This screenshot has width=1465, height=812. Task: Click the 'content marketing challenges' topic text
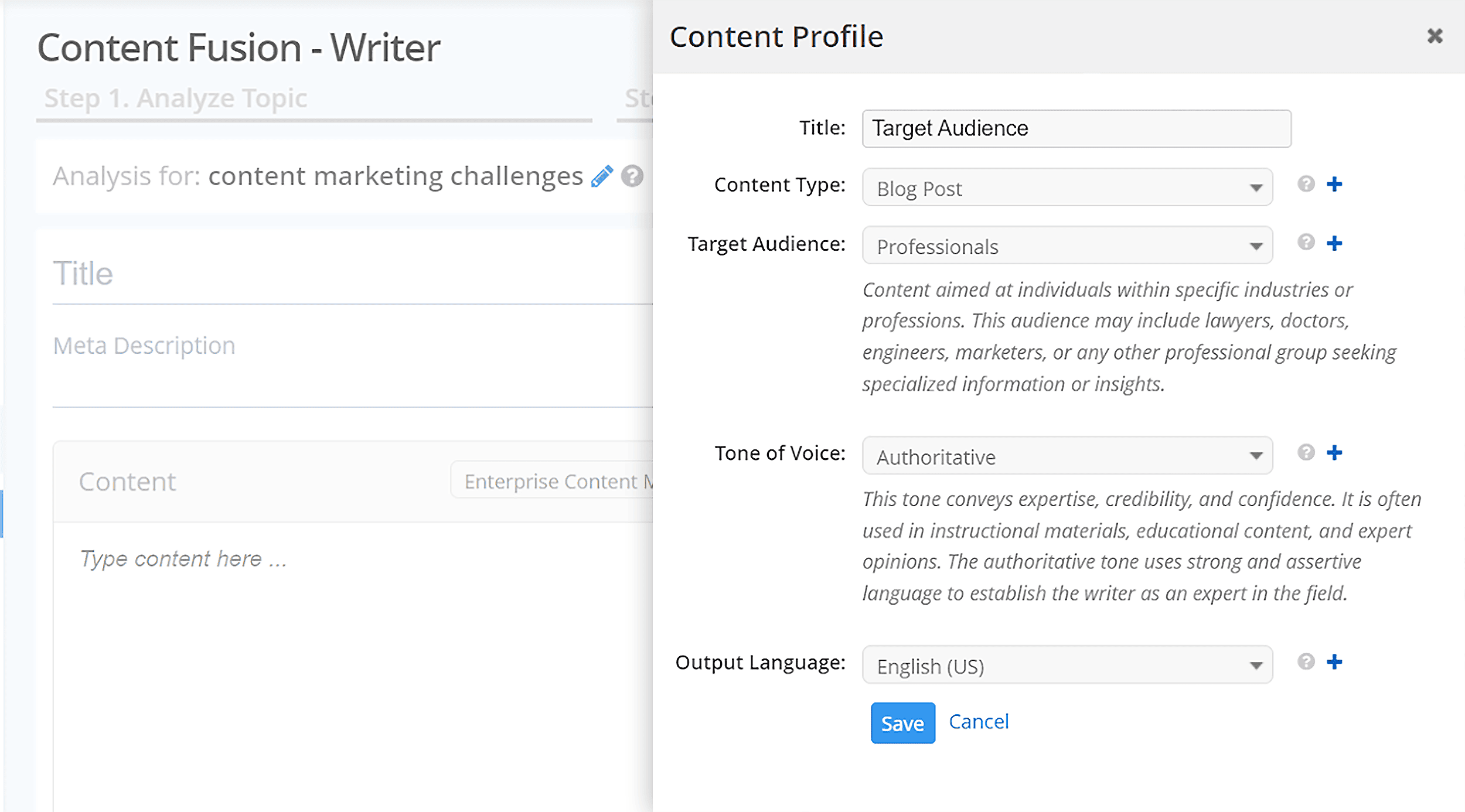tap(396, 176)
